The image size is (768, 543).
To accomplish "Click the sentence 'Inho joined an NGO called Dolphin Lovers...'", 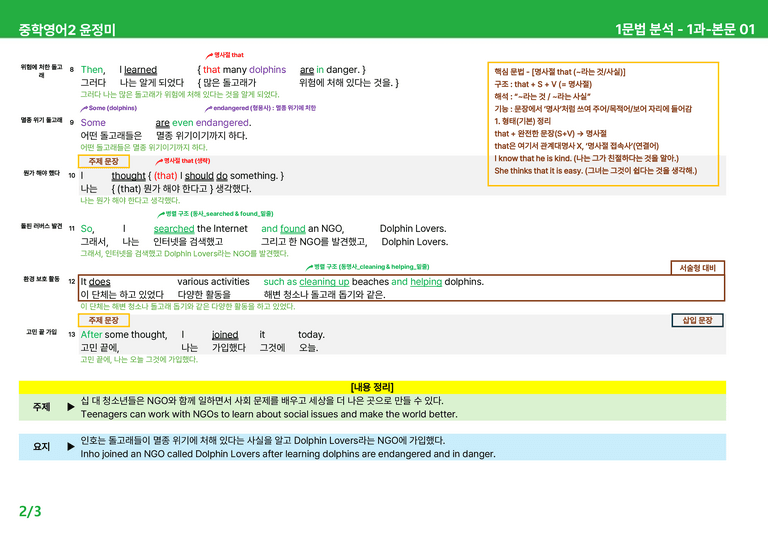I will pos(288,454).
